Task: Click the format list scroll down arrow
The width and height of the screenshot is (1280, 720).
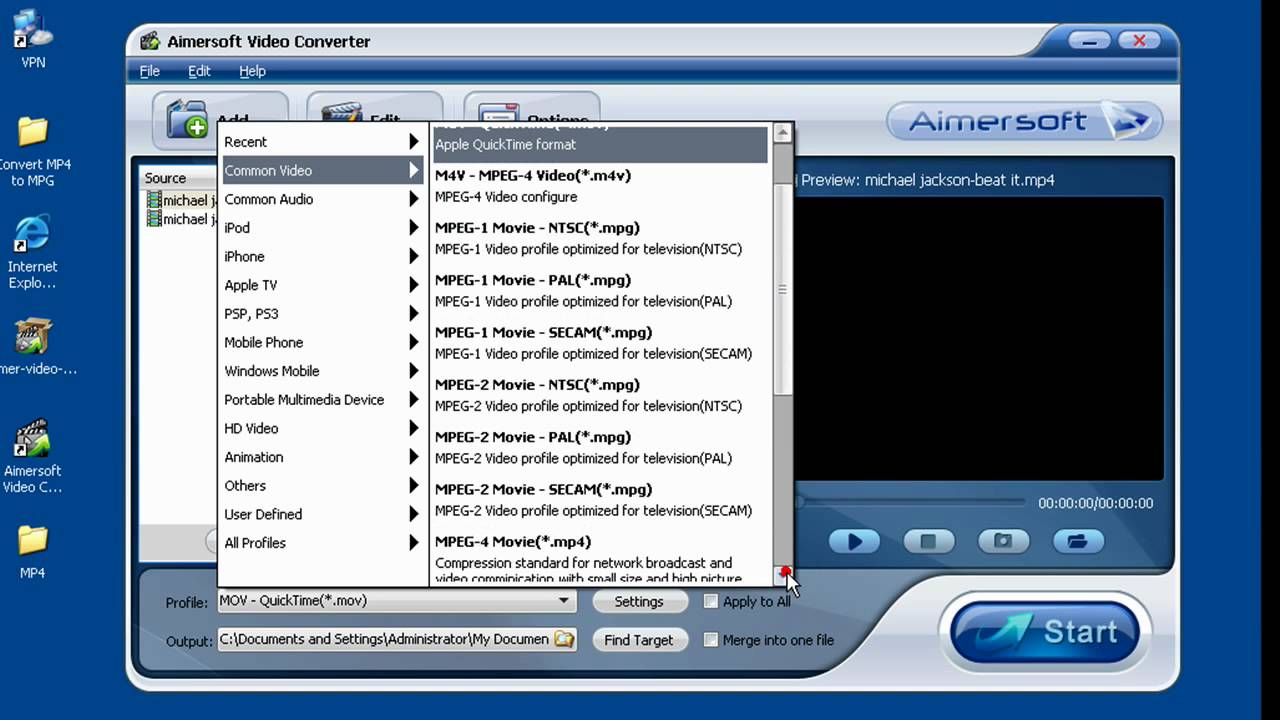Action: [x=783, y=575]
